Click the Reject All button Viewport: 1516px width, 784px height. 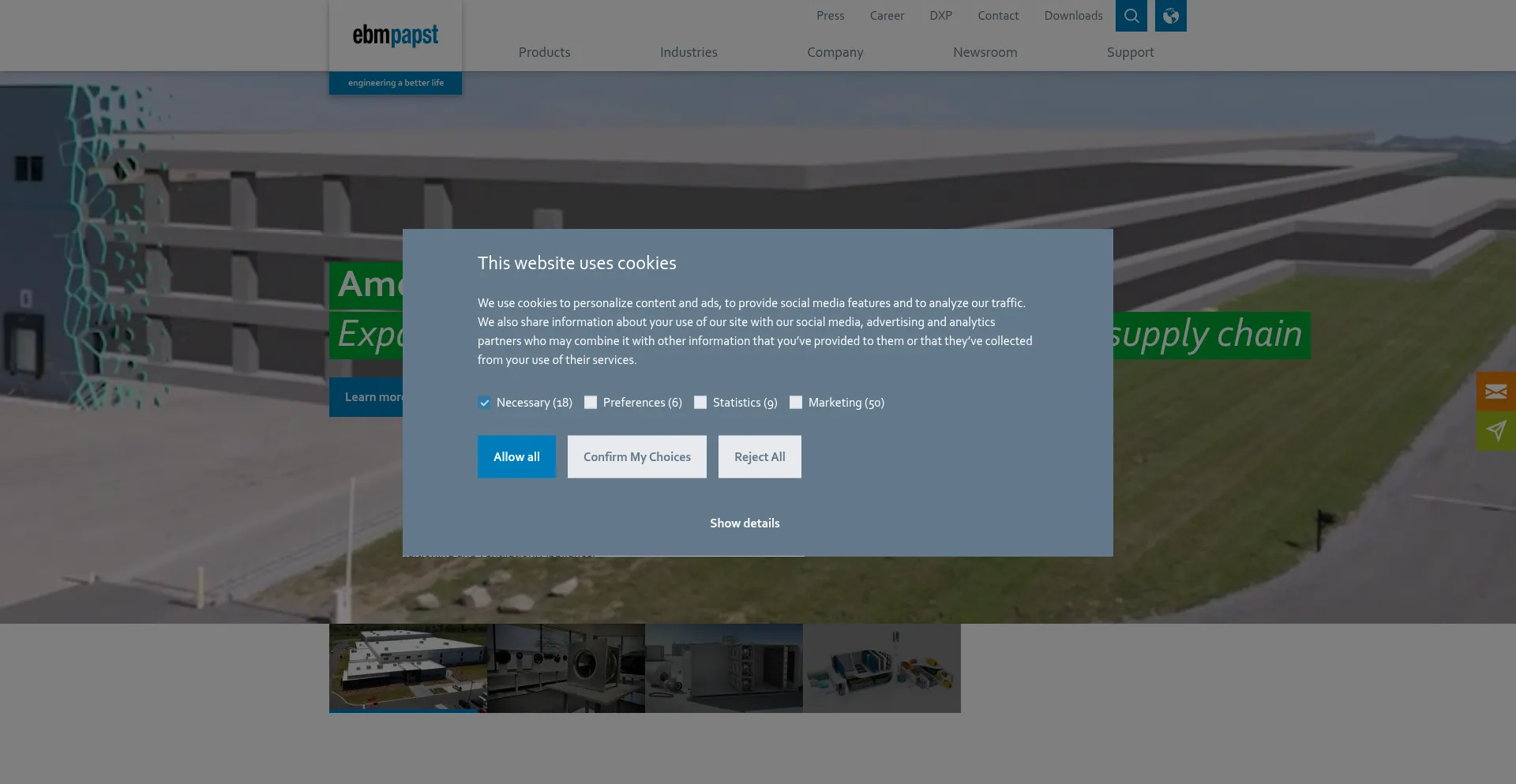(760, 457)
